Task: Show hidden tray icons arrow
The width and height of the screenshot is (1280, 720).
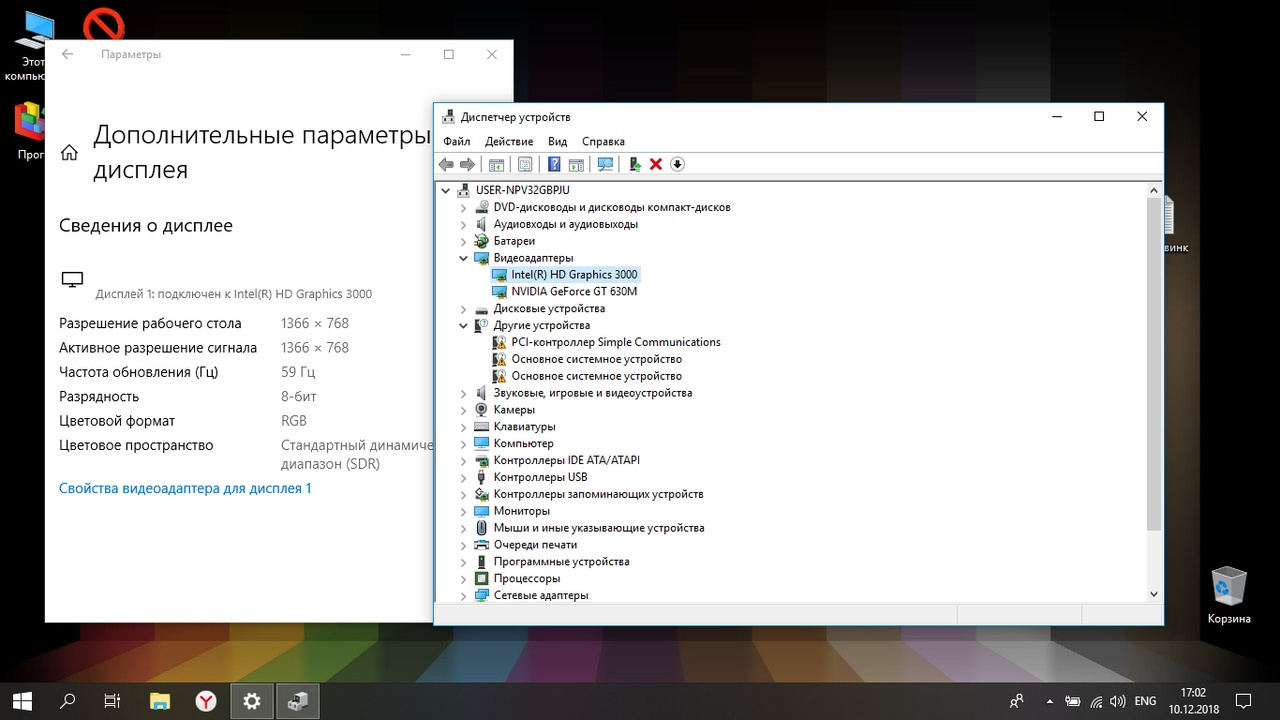Action: (1048, 701)
